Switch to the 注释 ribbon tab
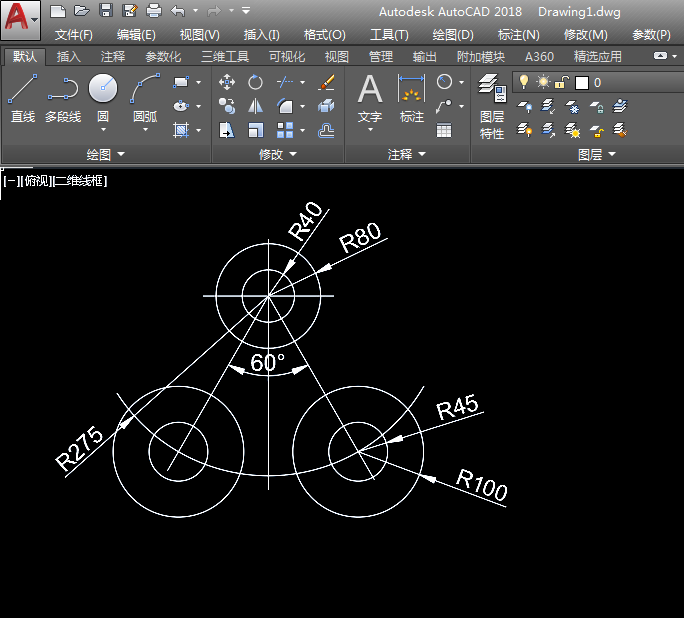Viewport: 684px width, 618px height. tap(113, 57)
